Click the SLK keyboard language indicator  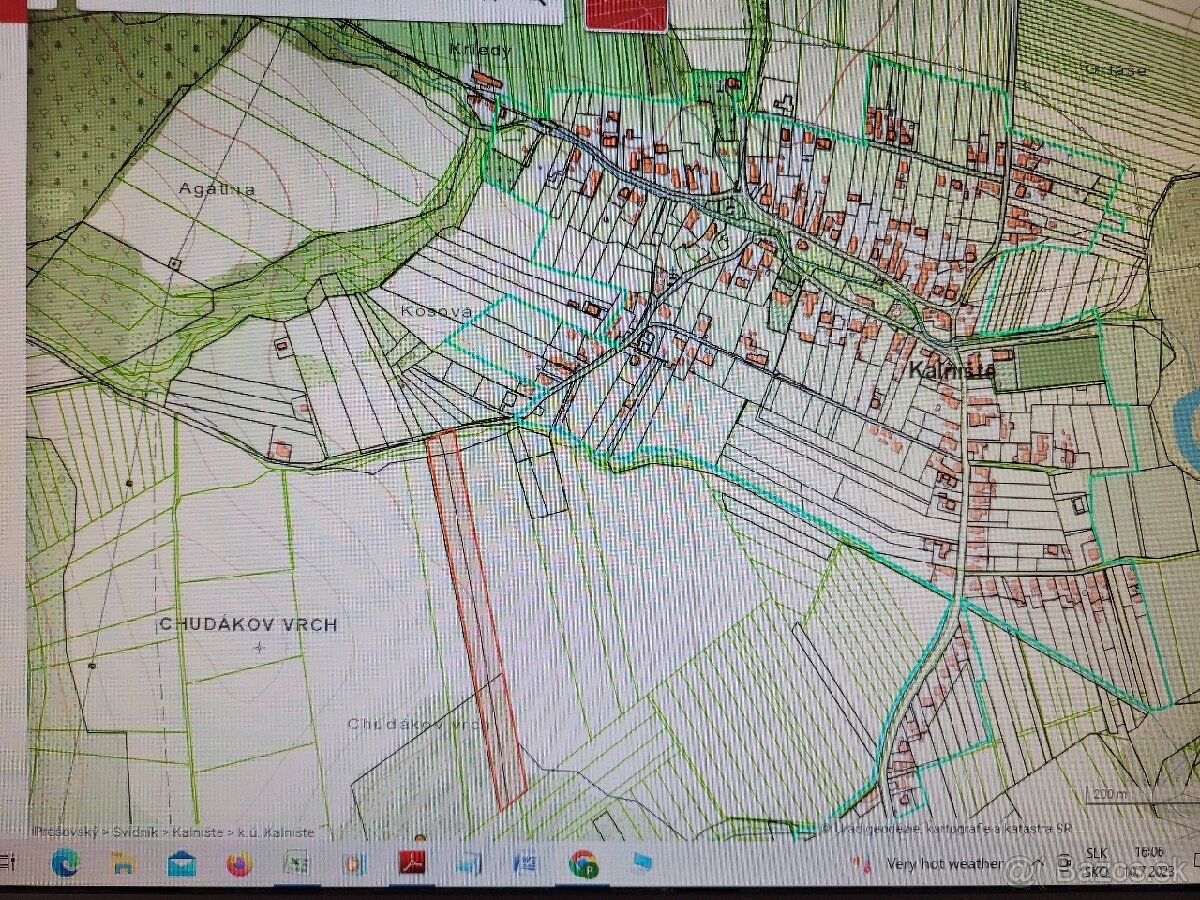(x=1096, y=853)
